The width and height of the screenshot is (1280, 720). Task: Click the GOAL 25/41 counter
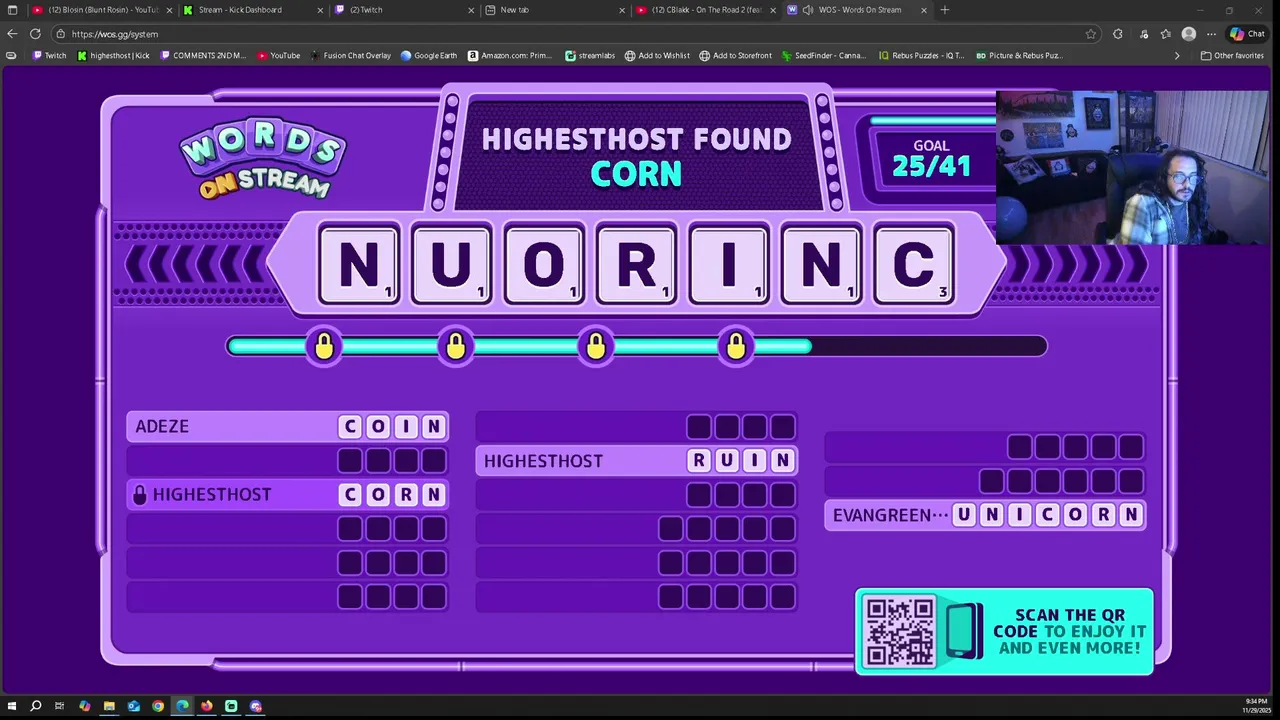pyautogui.click(x=931, y=158)
